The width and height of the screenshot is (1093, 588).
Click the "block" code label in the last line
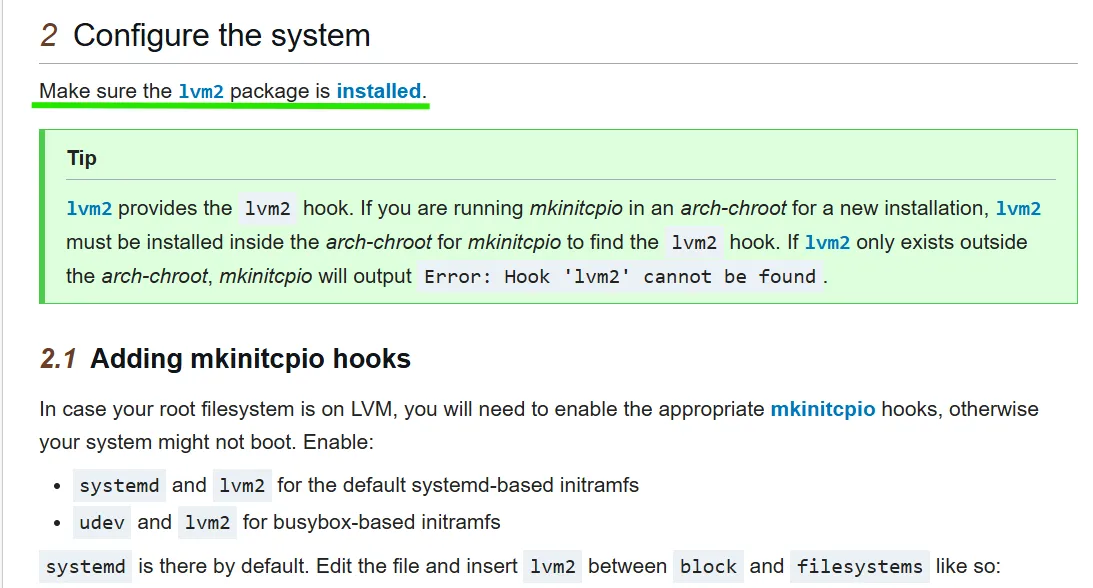(708, 566)
